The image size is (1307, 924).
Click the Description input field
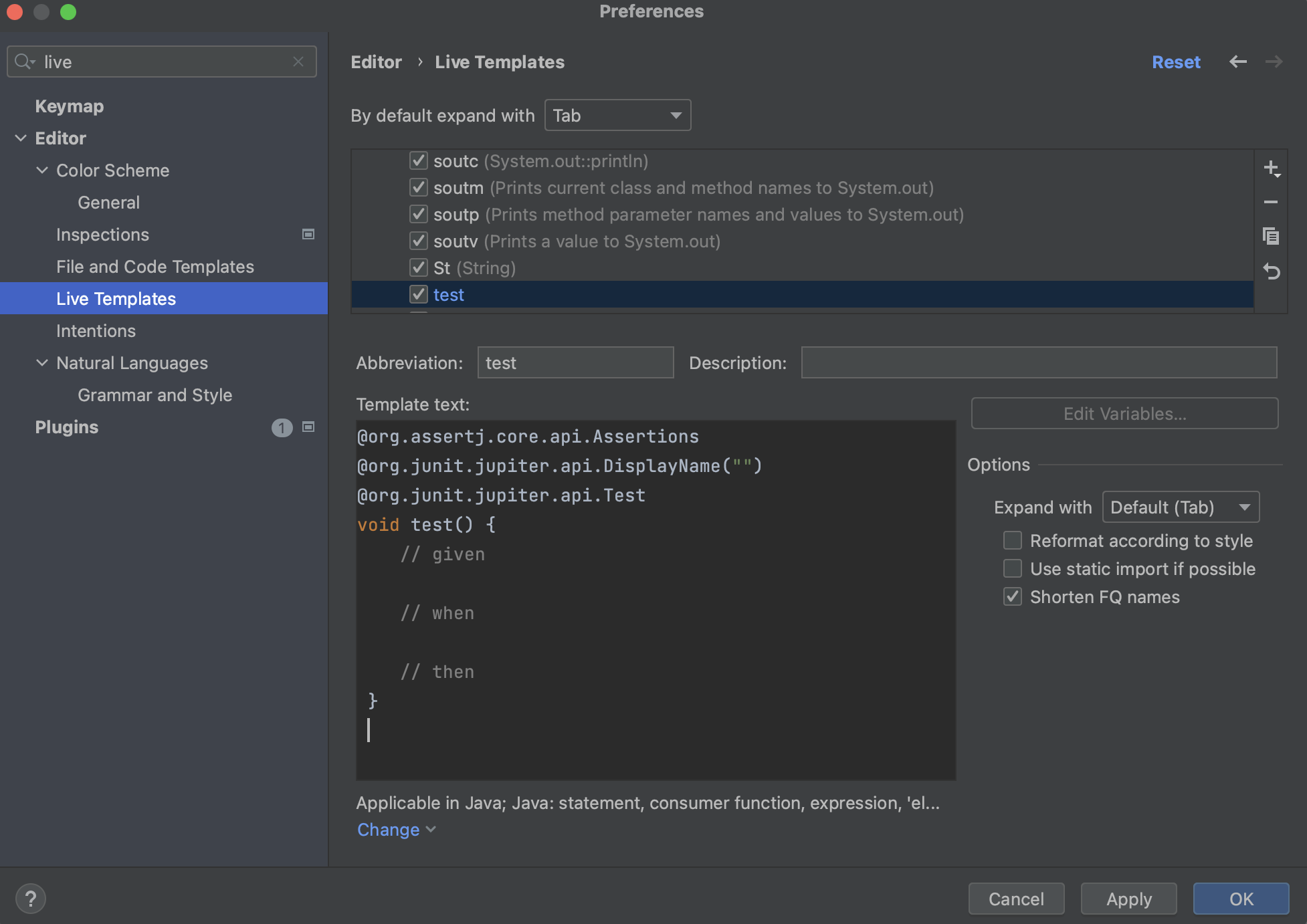(x=1039, y=362)
